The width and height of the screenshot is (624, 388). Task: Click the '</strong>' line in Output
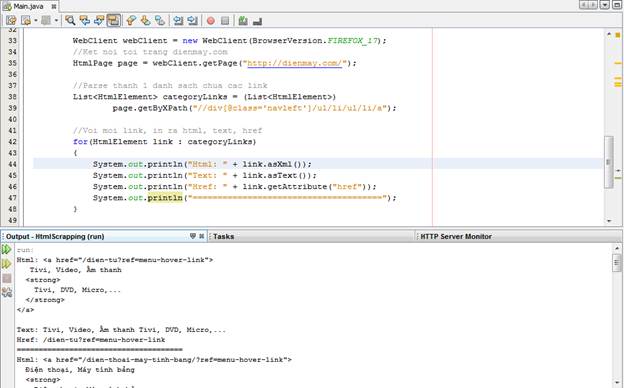click(x=45, y=300)
